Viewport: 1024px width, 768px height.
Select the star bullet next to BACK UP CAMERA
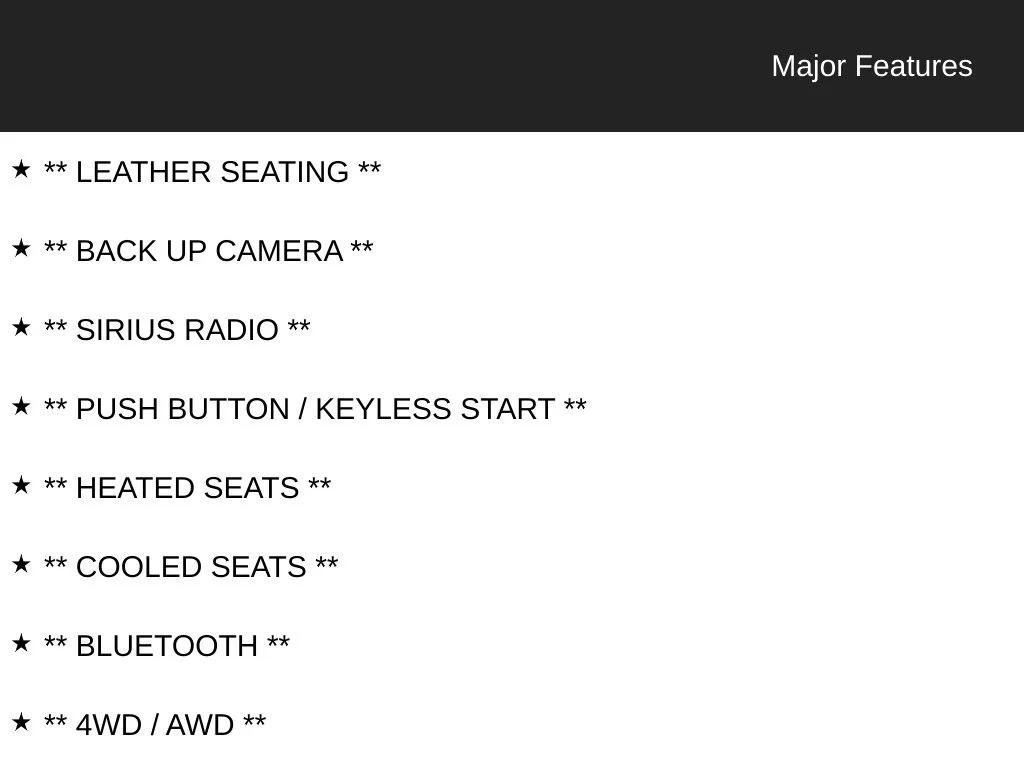tap(21, 249)
